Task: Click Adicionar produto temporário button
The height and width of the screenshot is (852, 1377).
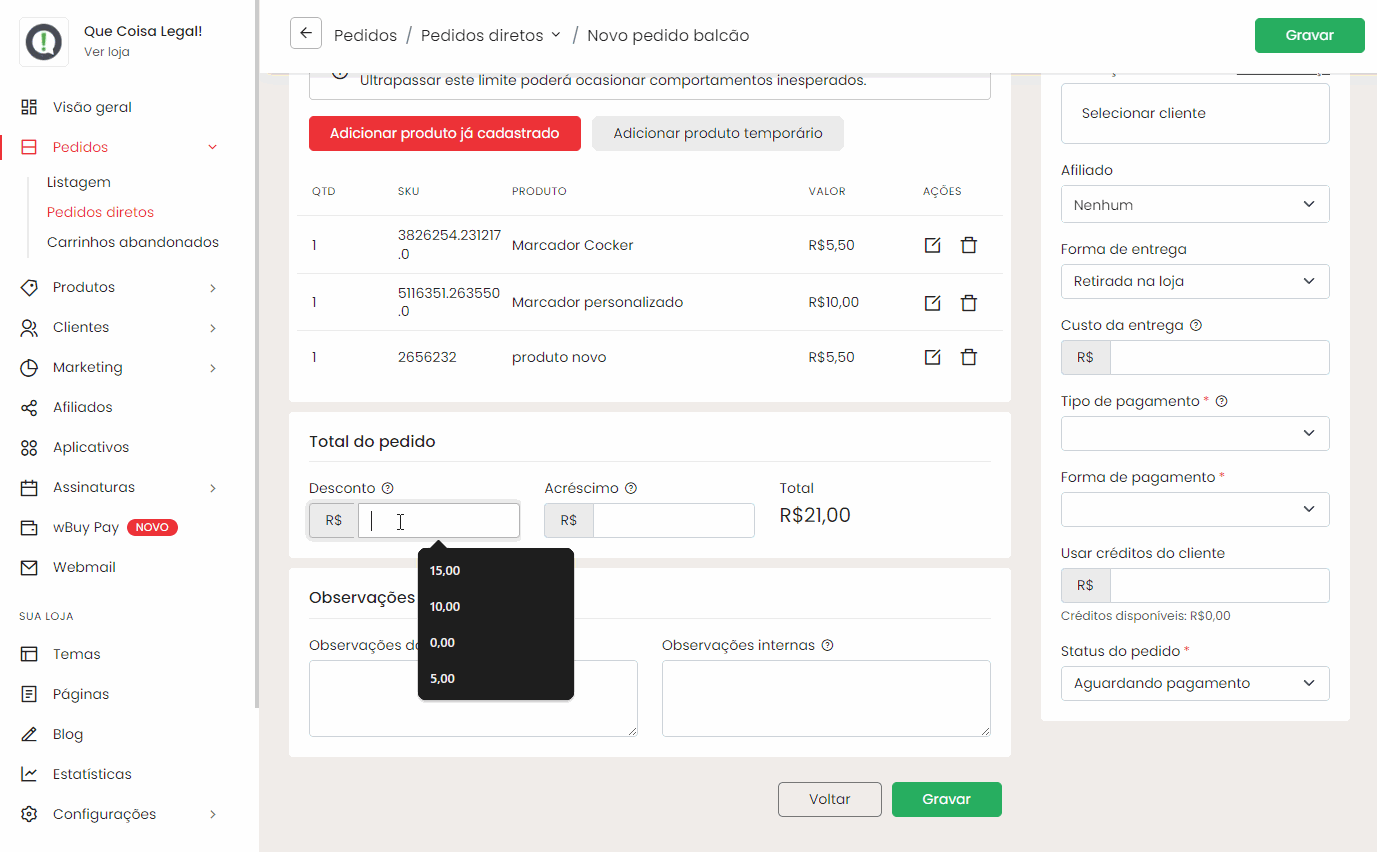Action: 717,134
